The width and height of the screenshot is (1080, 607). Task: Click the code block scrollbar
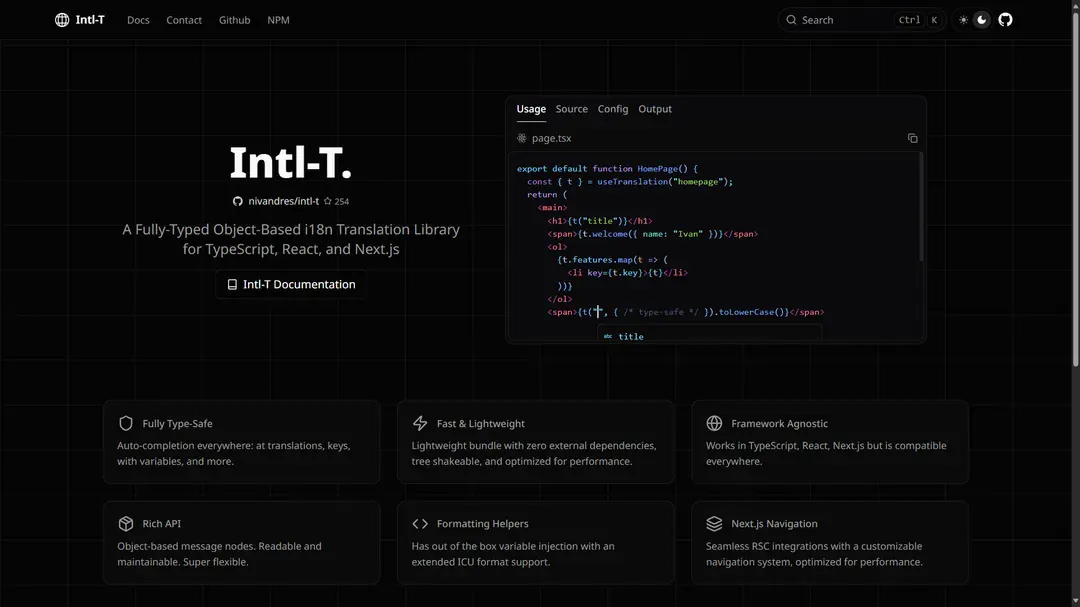[921, 207]
